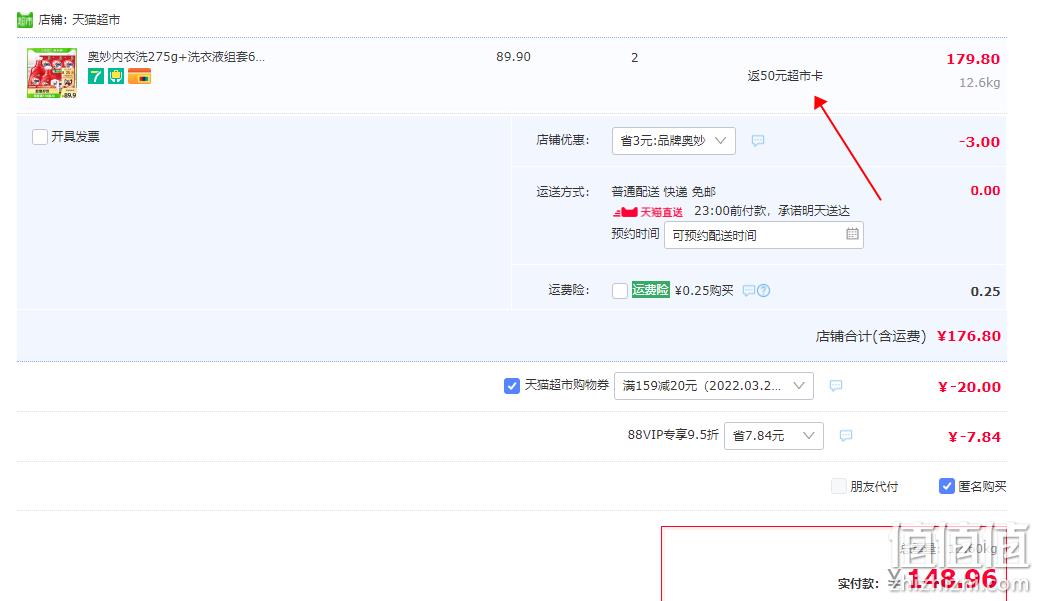Click the 天猫直送 delivery logo
Viewport: 1039px width, 601px height.
pyautogui.click(x=647, y=212)
